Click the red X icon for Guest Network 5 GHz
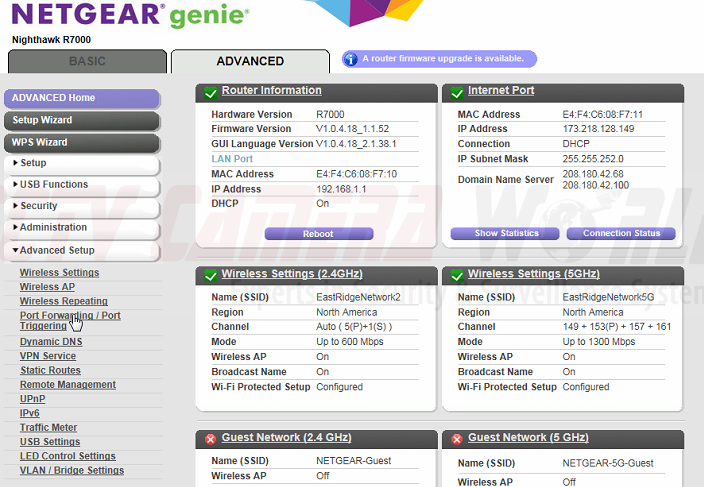The height and width of the screenshot is (487, 704). point(456,439)
